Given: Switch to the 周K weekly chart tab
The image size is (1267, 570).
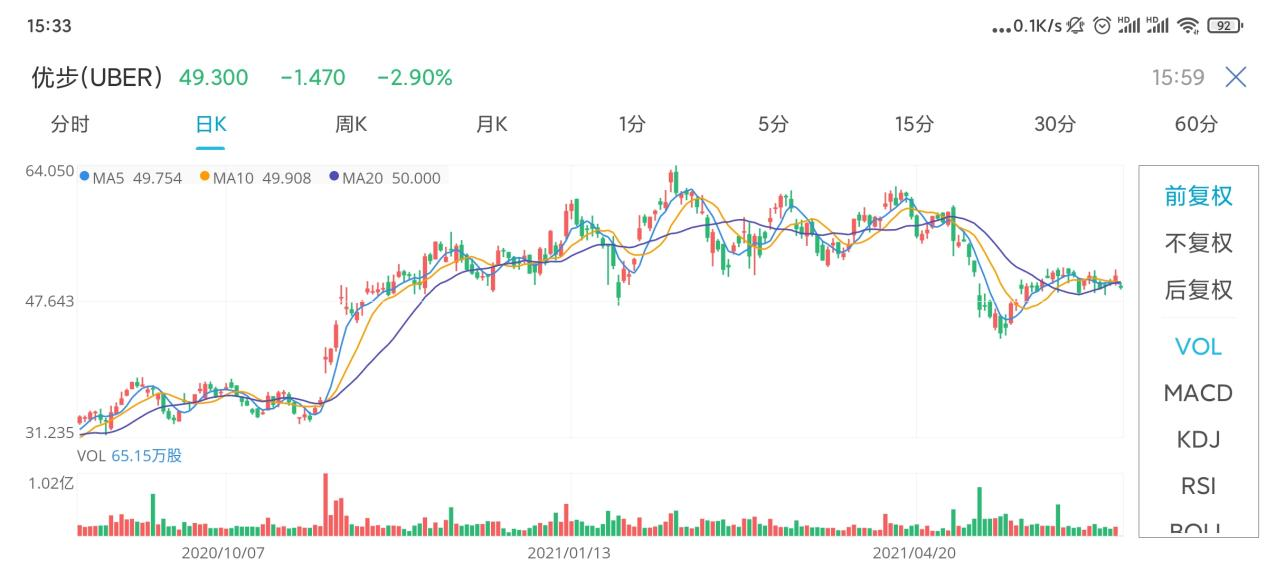Looking at the screenshot, I should pyautogui.click(x=351, y=124).
